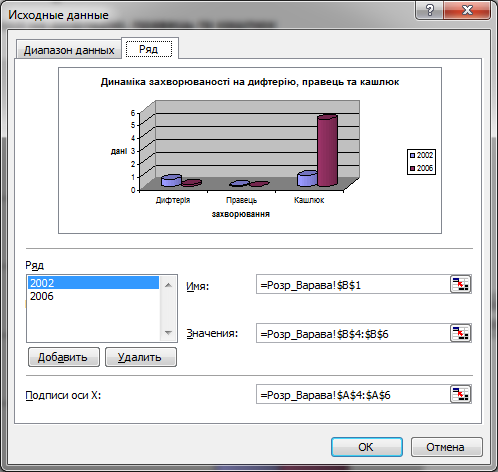Cancel with the Отмена button
Viewport: 498px width, 472px height.
pyautogui.click(x=446, y=447)
